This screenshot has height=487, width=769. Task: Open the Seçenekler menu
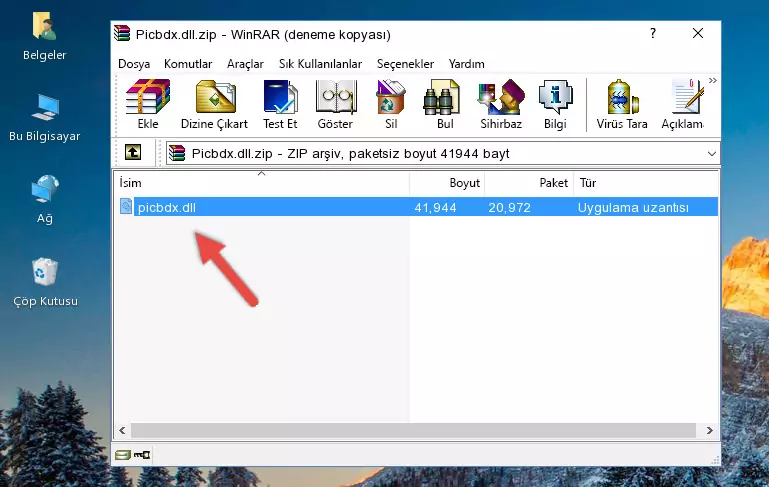pyautogui.click(x=405, y=64)
